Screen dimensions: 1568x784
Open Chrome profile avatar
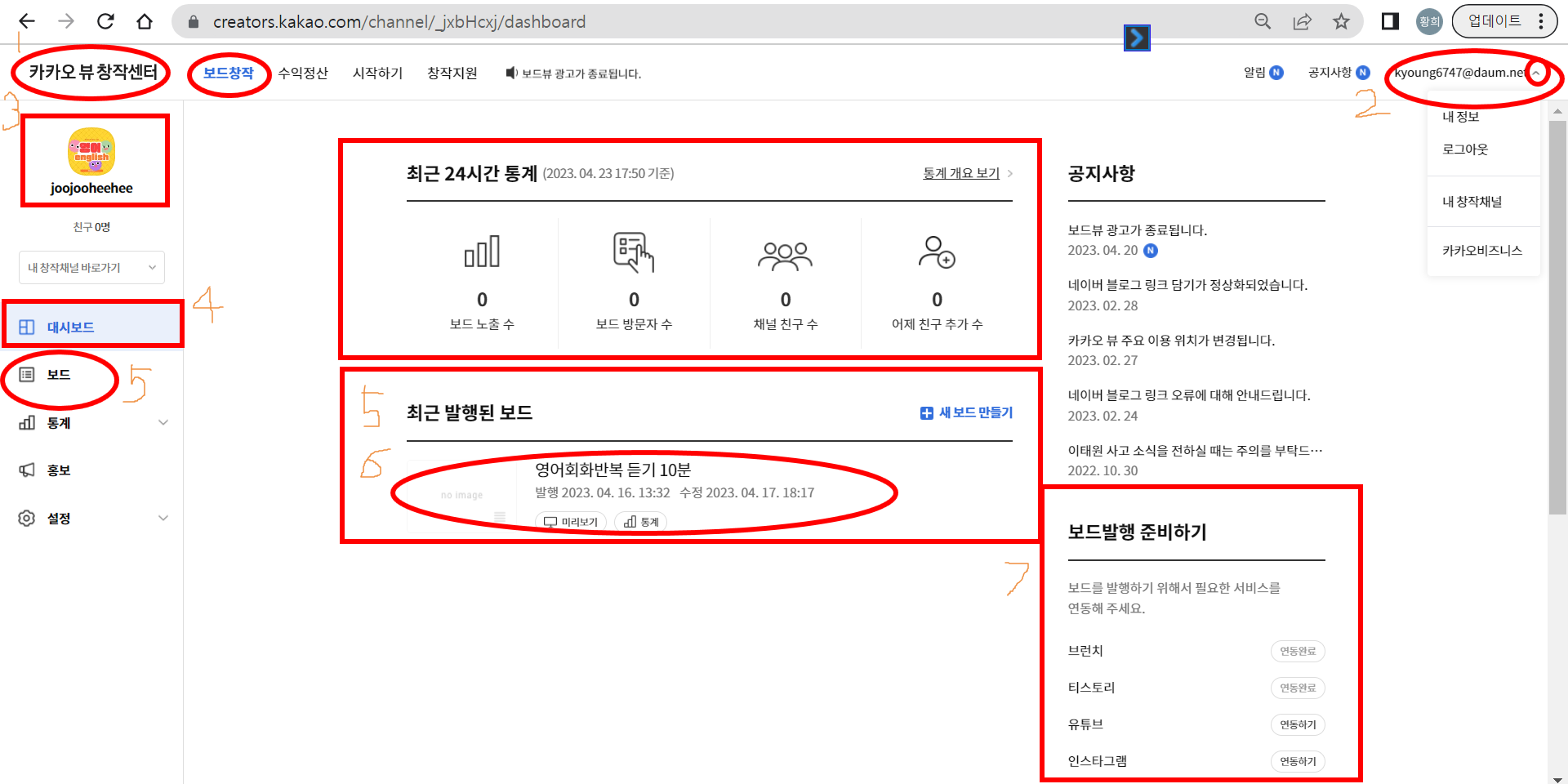[1429, 21]
